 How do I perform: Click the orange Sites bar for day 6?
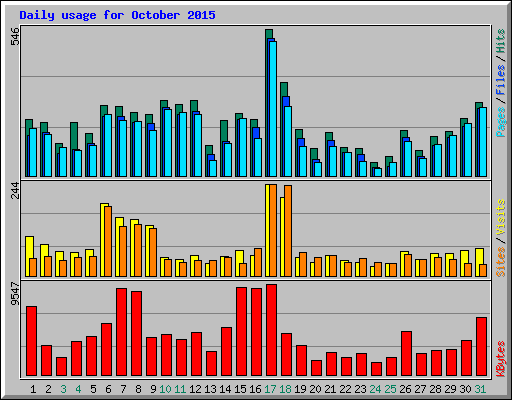coord(108,241)
